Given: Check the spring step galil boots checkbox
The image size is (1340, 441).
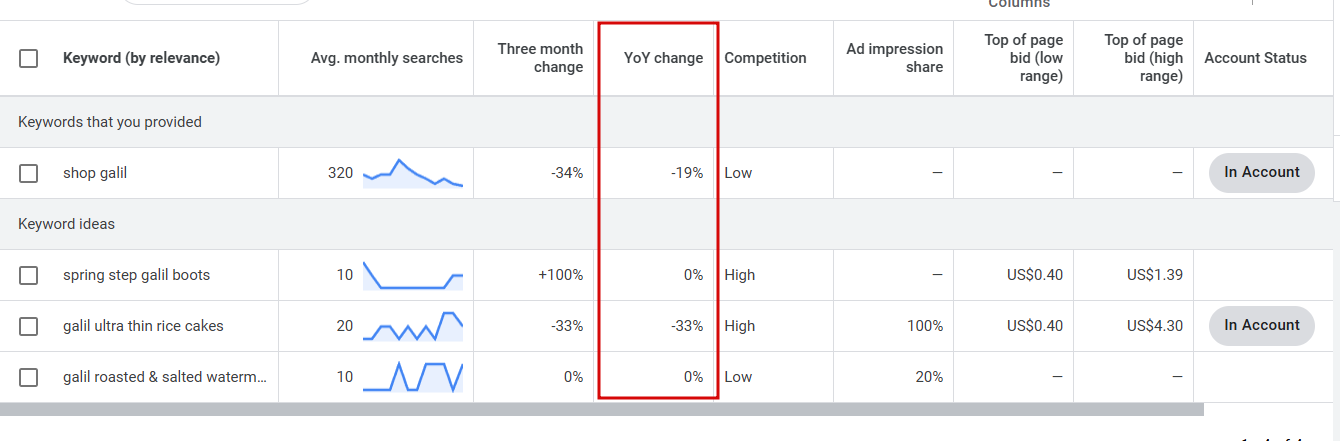Looking at the screenshot, I should coord(29,275).
